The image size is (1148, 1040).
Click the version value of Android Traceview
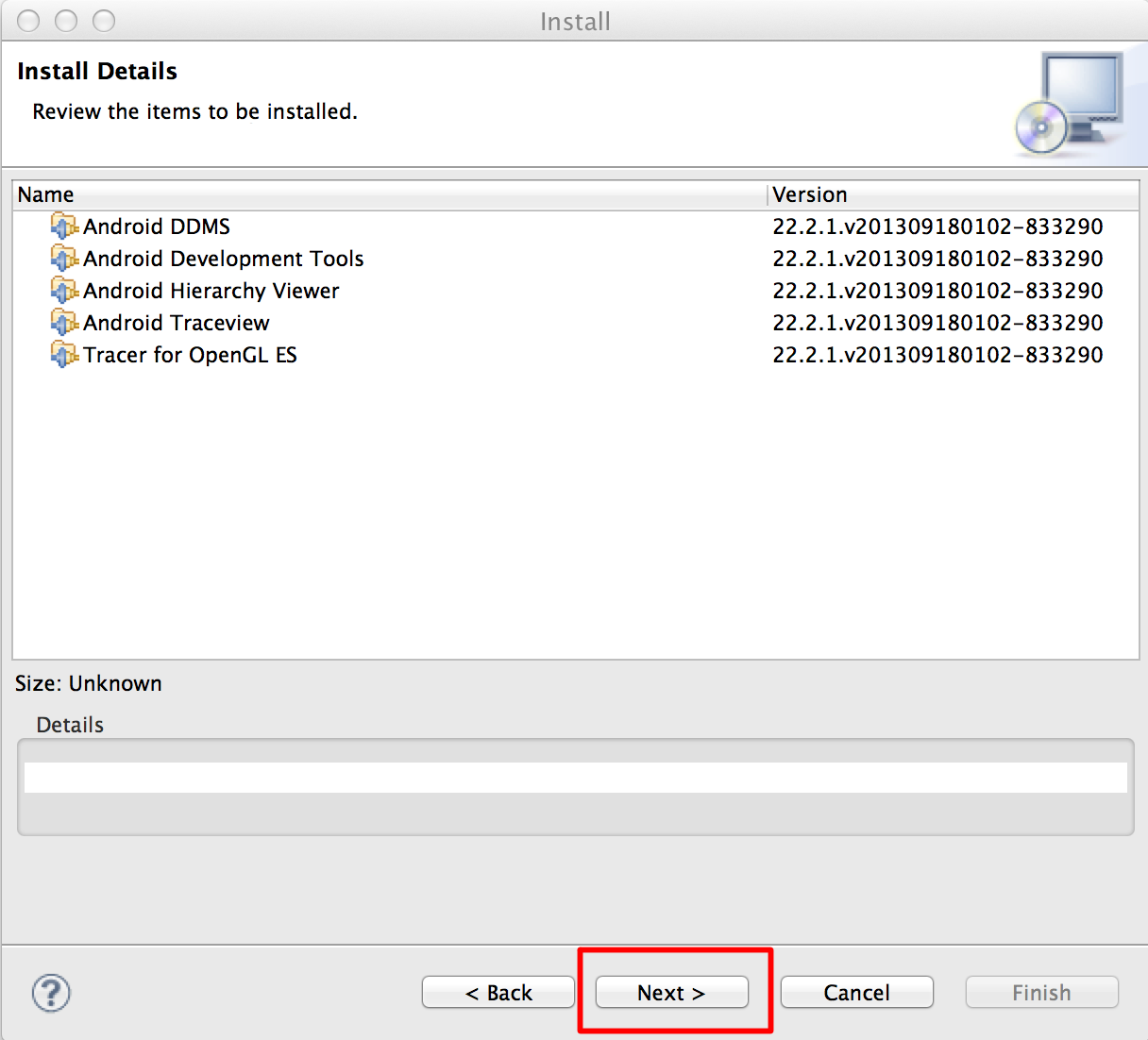pos(937,323)
